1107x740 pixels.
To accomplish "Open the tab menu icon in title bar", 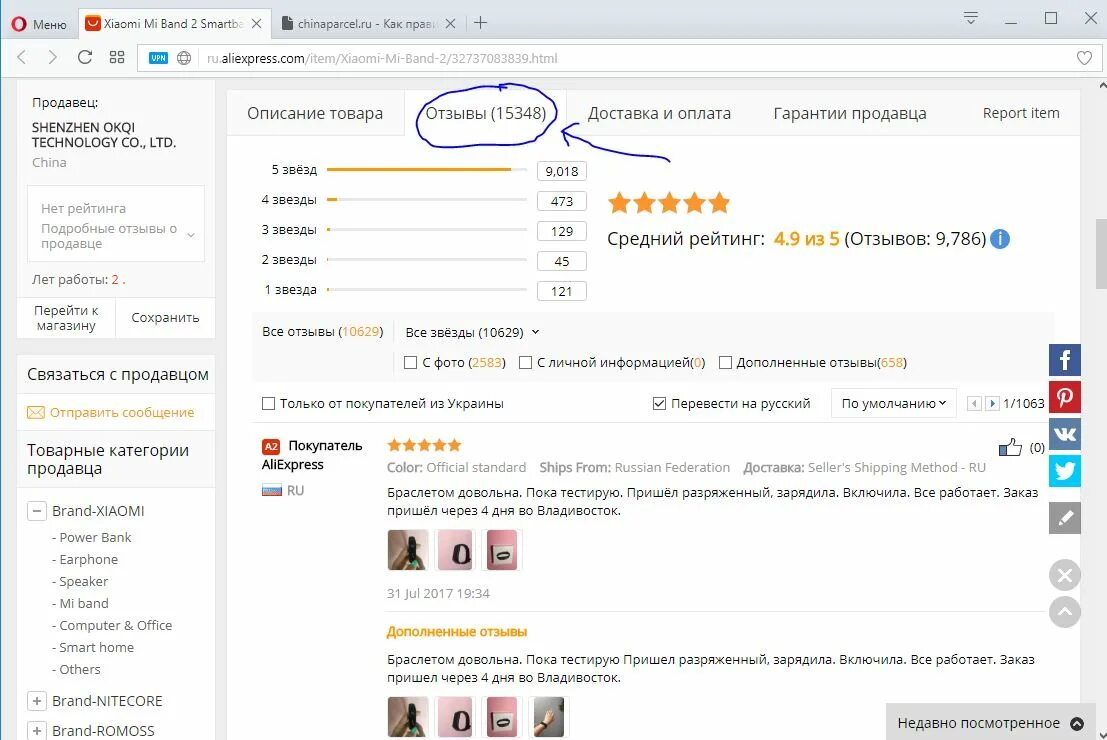I will (x=971, y=18).
